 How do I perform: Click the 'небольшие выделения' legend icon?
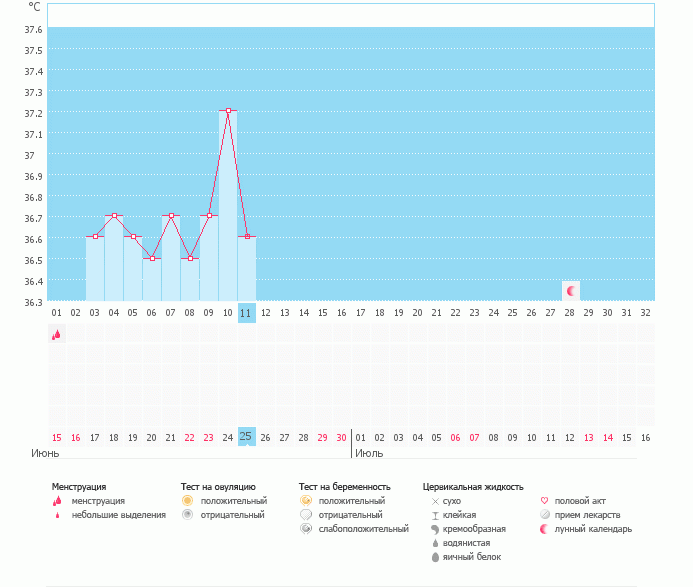[x=57, y=515]
